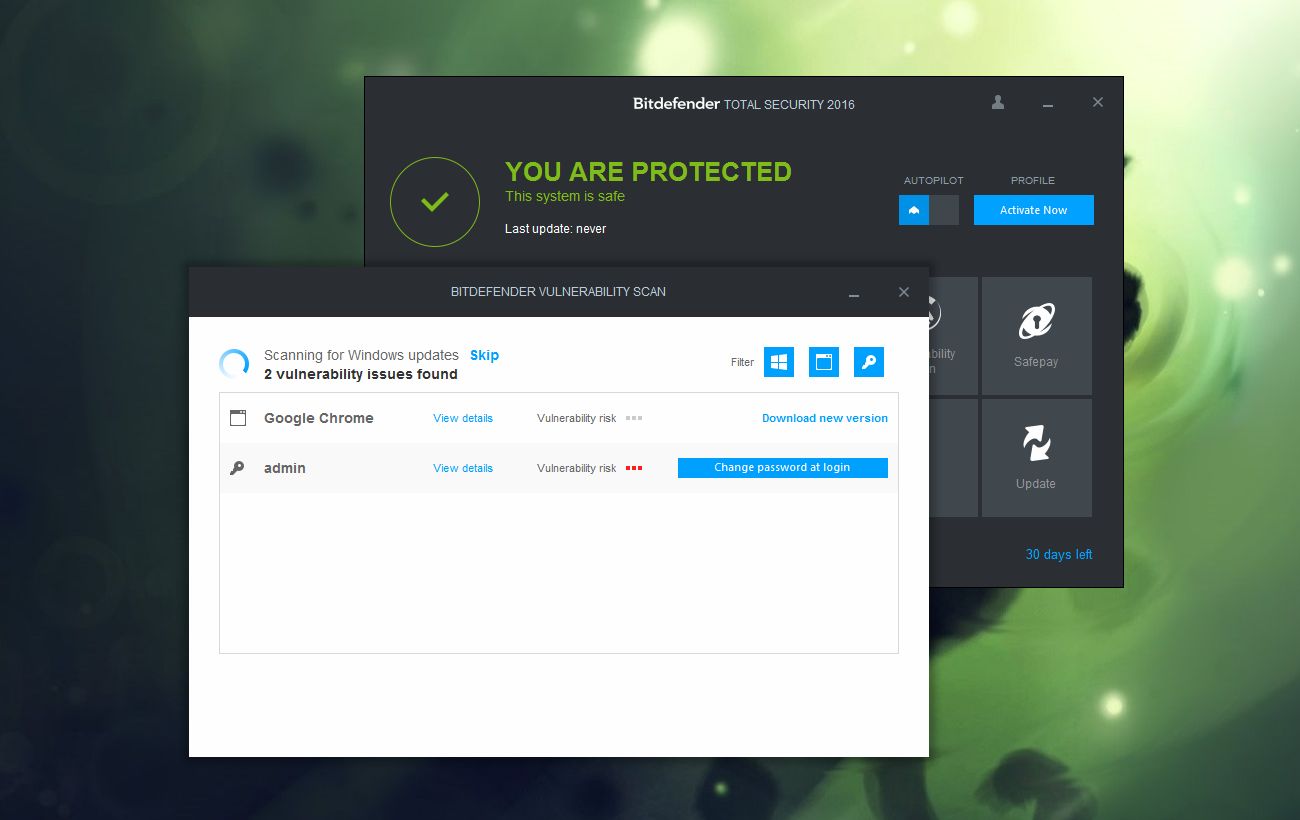Open the Safepay tile in Bitdefender
This screenshot has height=820, width=1300.
tap(1037, 336)
